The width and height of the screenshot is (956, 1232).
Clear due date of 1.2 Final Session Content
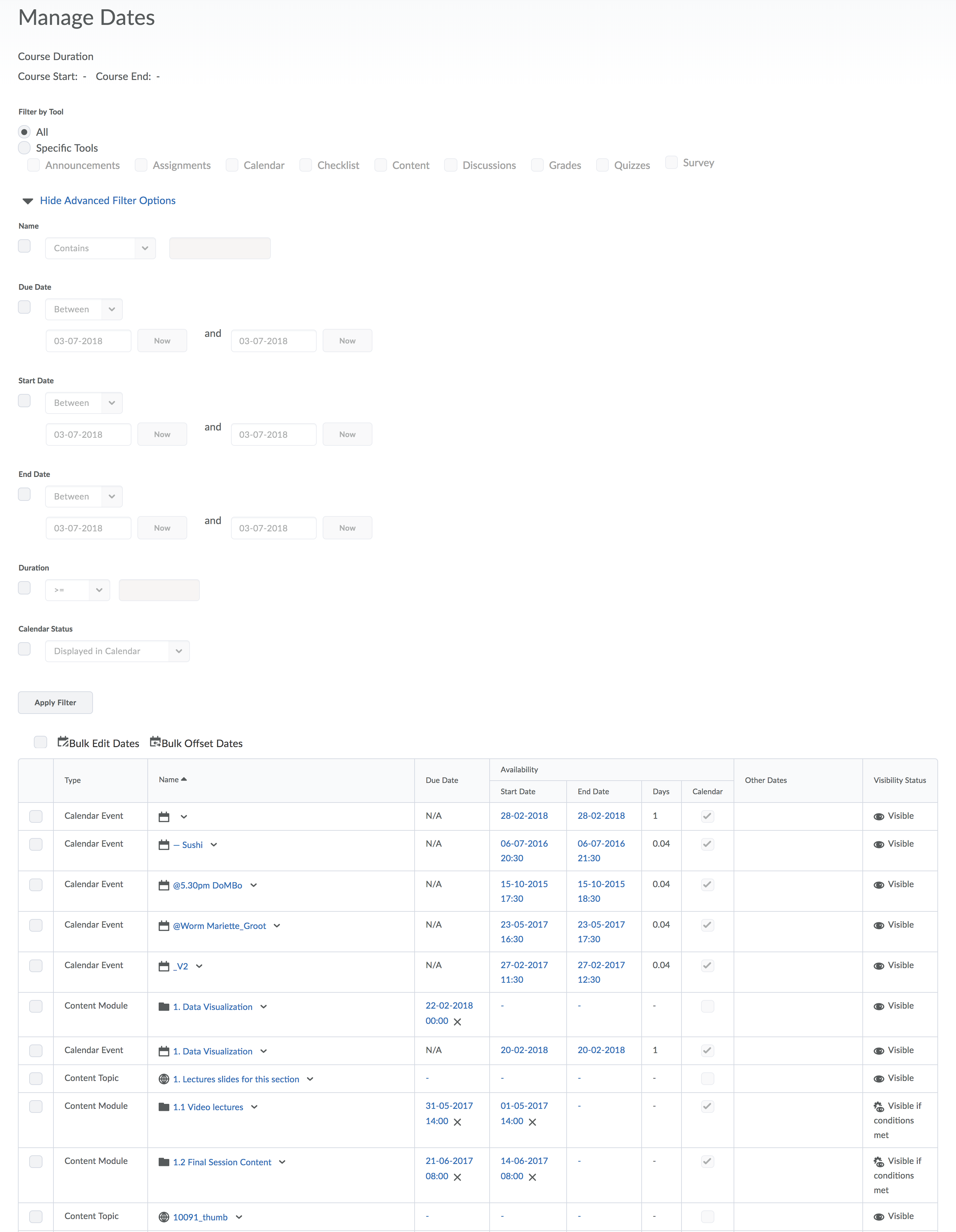tap(458, 1177)
